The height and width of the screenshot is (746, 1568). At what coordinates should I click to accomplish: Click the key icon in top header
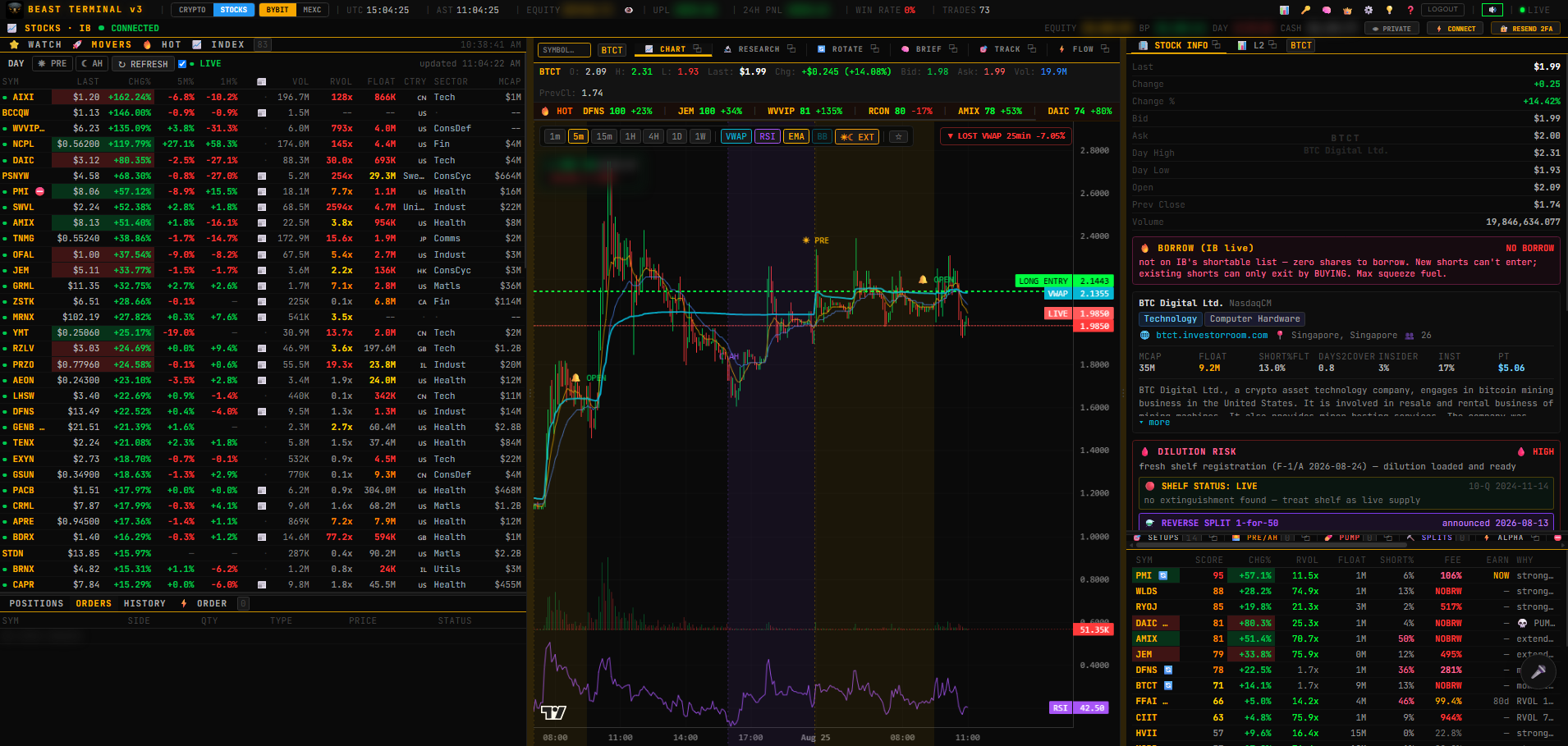coord(1305,10)
